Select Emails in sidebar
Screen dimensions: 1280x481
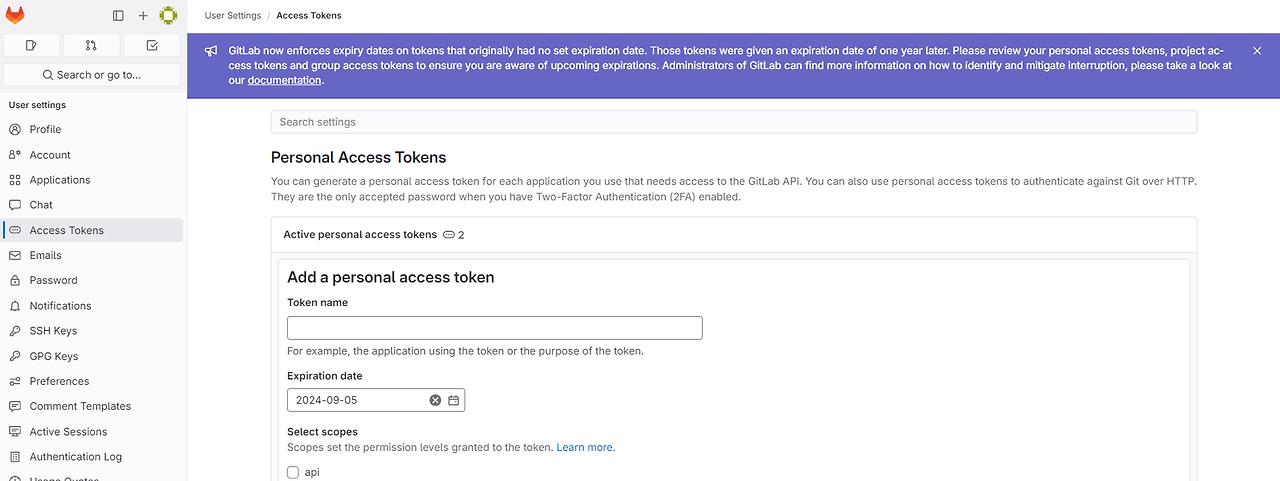pos(92,255)
